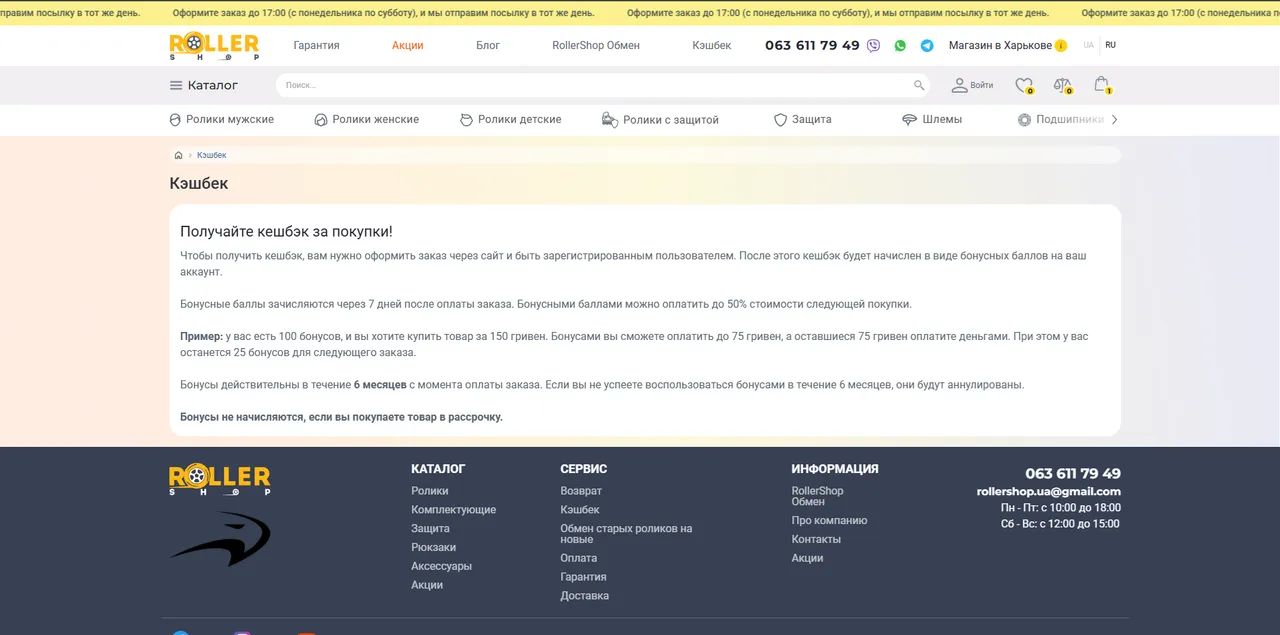The image size is (1280, 635).
Task: Open the compare scales icon
Action: 1062,86
